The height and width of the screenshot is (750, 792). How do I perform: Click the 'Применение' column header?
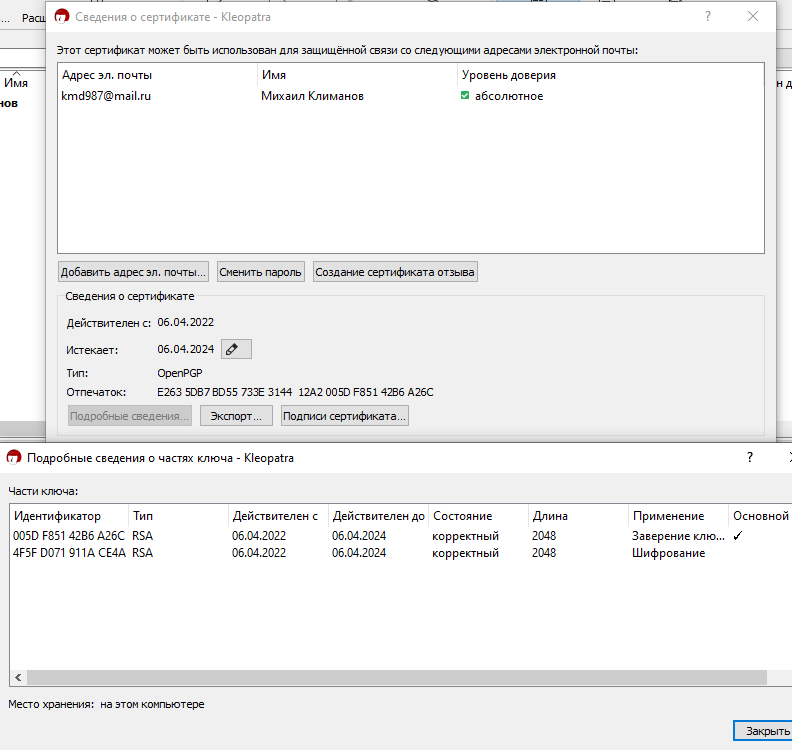678,516
